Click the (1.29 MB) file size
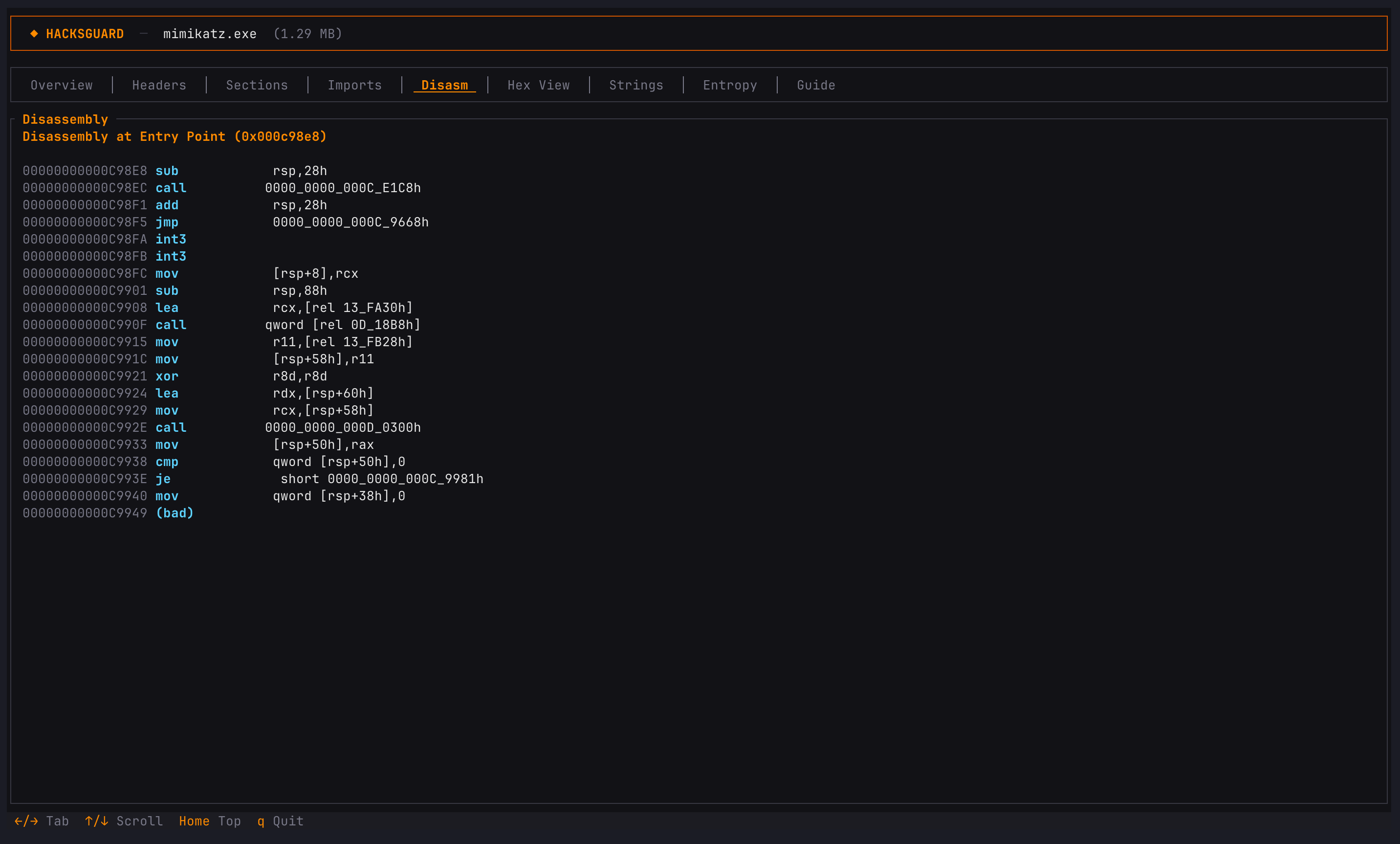 307,34
